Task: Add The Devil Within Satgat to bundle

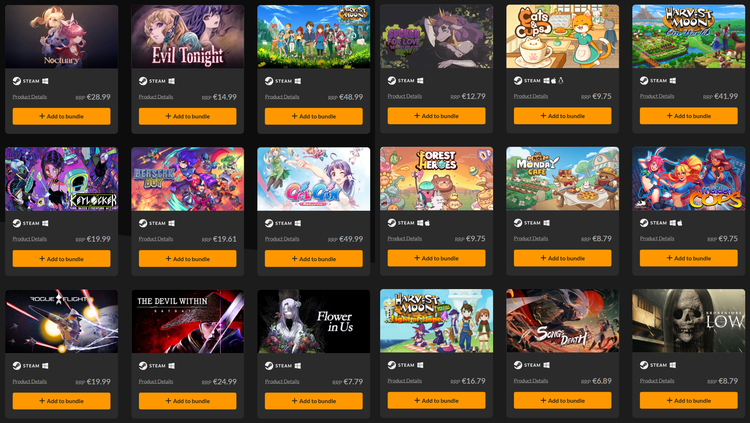Action: point(188,401)
